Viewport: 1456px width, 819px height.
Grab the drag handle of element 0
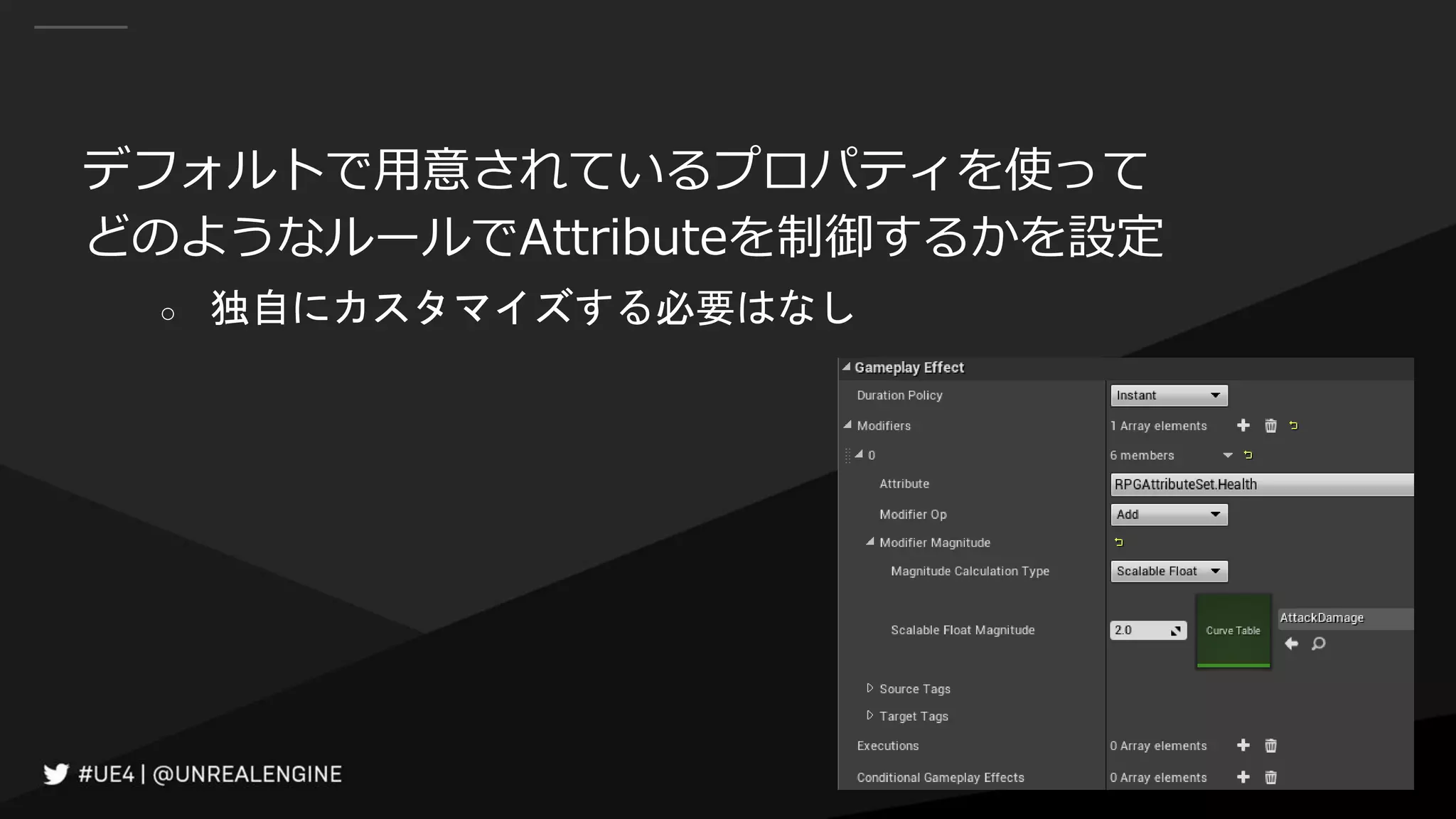(x=847, y=455)
